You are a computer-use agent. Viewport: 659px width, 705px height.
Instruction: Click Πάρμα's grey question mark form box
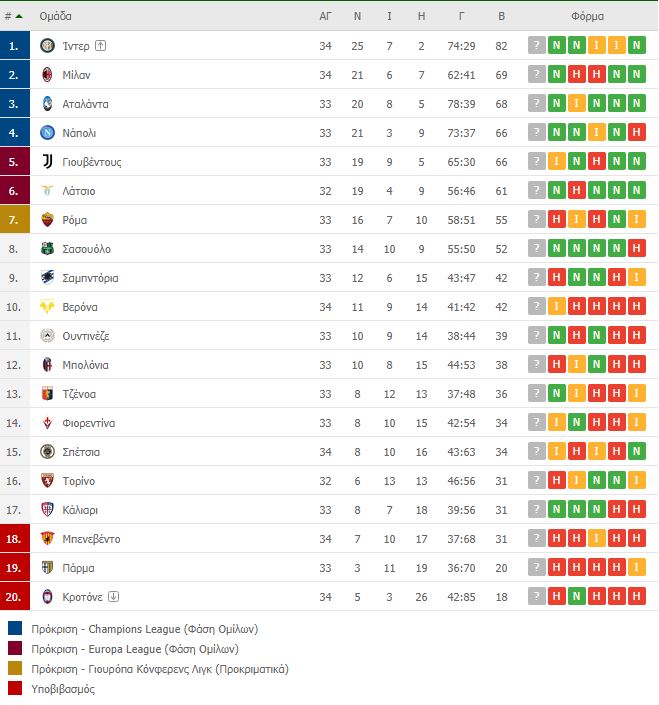tap(537, 568)
